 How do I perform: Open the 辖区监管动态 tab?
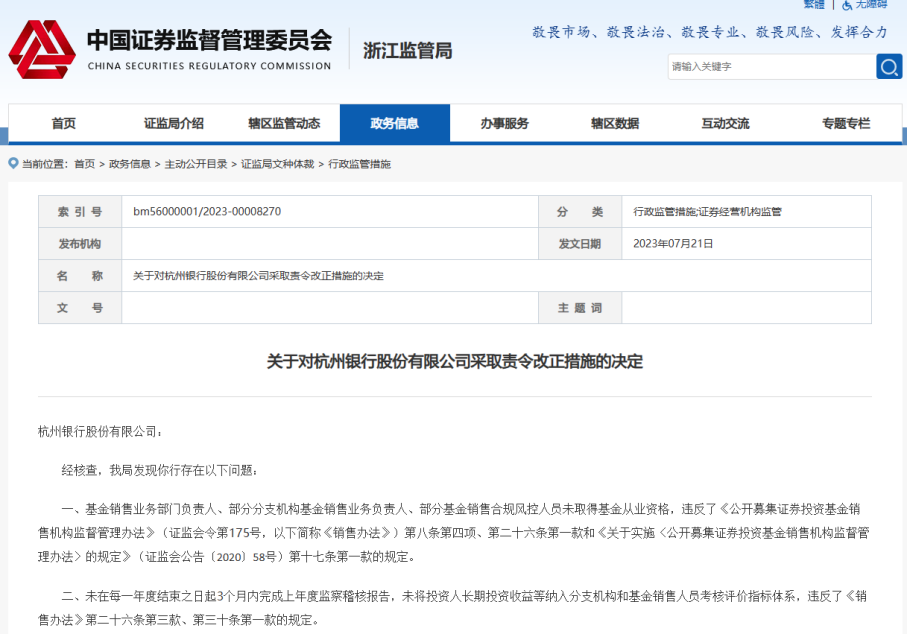pos(284,124)
